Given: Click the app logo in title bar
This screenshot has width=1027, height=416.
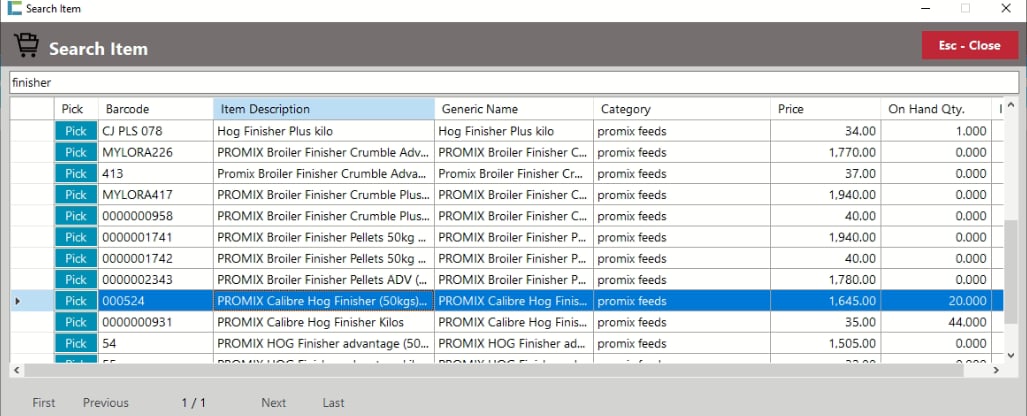Looking at the screenshot, I should [13, 9].
